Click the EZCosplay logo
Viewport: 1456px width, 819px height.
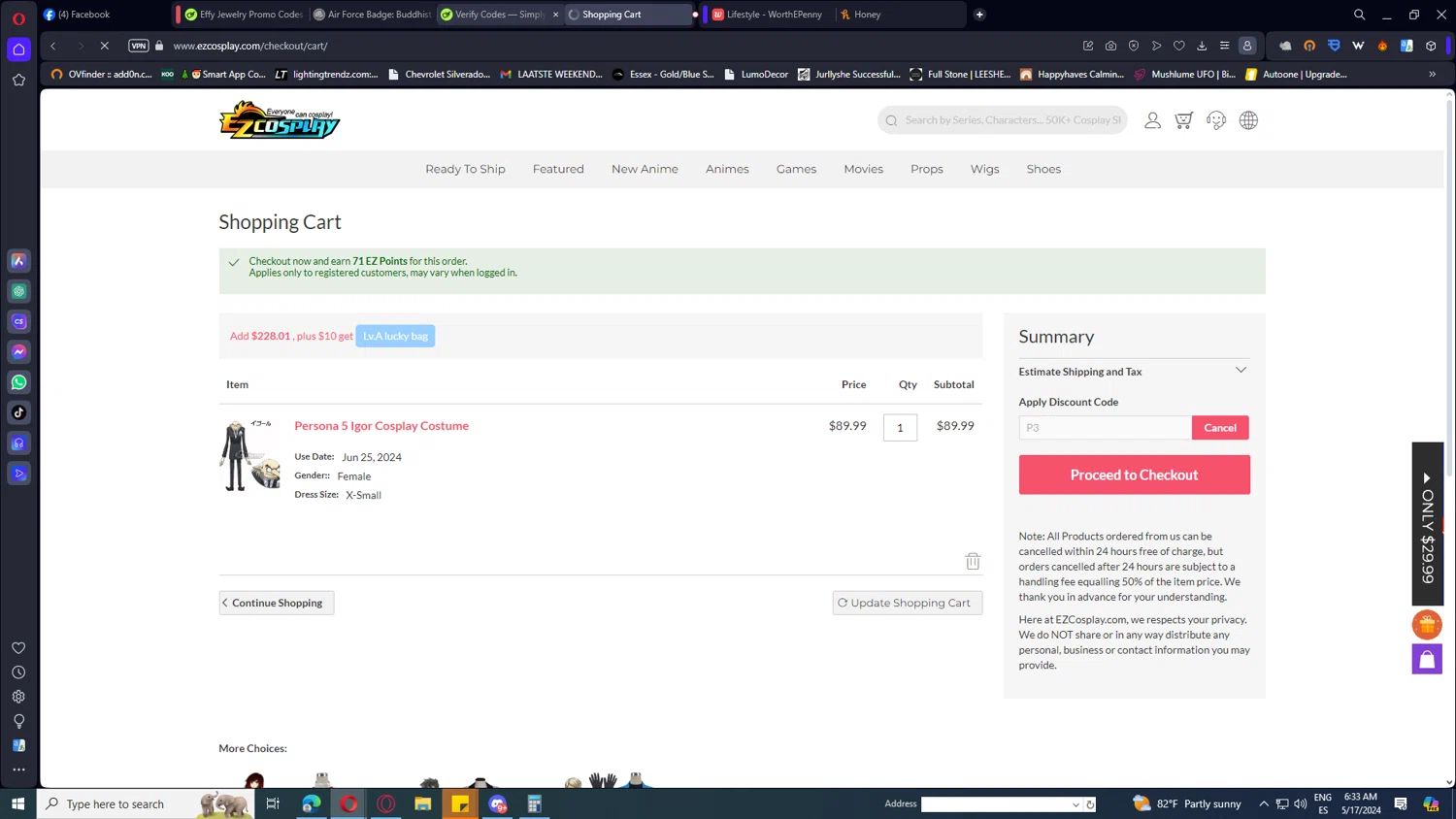click(280, 119)
